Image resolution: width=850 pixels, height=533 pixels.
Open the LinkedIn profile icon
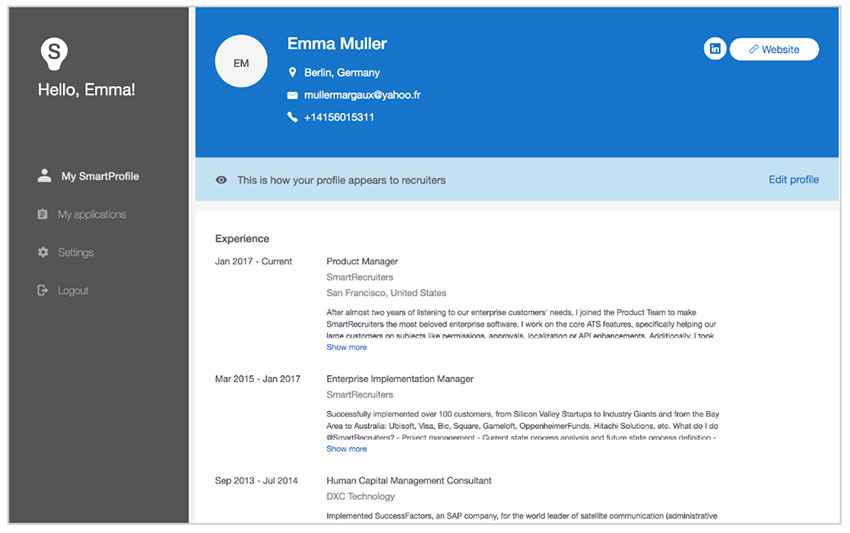[715, 49]
